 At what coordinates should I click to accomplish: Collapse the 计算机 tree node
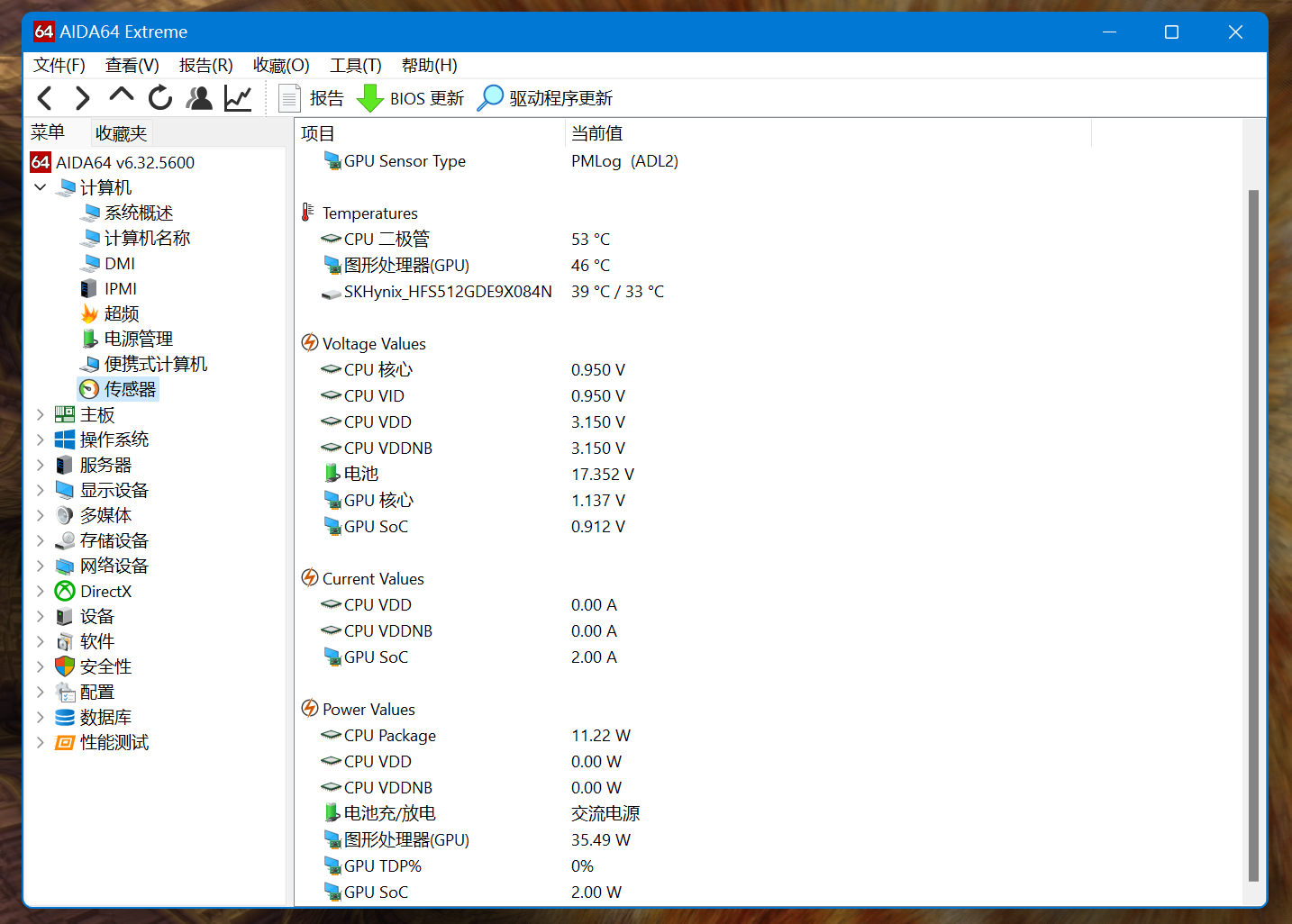40,187
